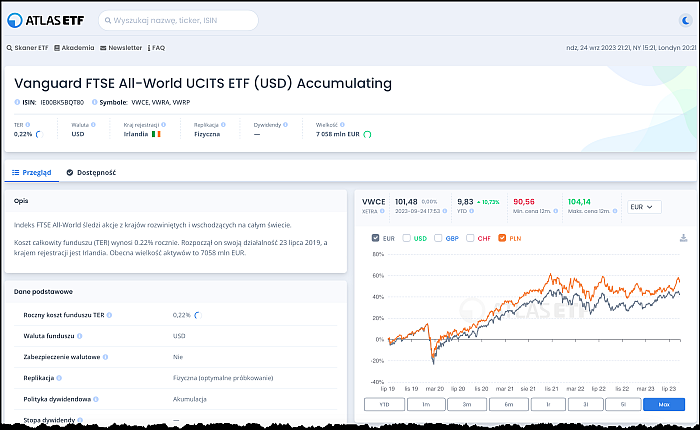This screenshot has width=700, height=430.
Task: Open the EUR currency dropdown
Action: [644, 207]
